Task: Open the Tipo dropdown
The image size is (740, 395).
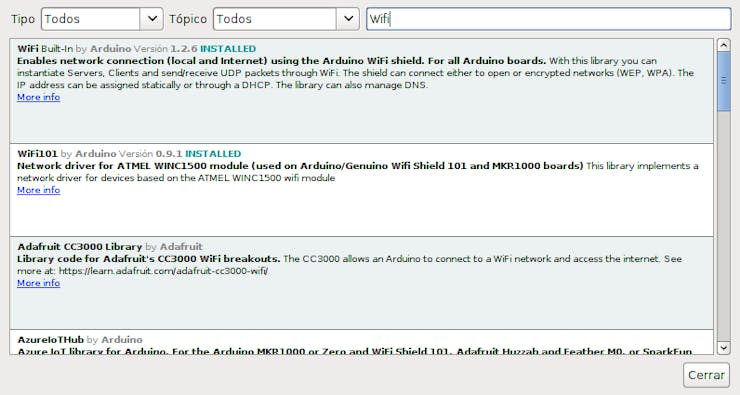Action: pos(102,19)
